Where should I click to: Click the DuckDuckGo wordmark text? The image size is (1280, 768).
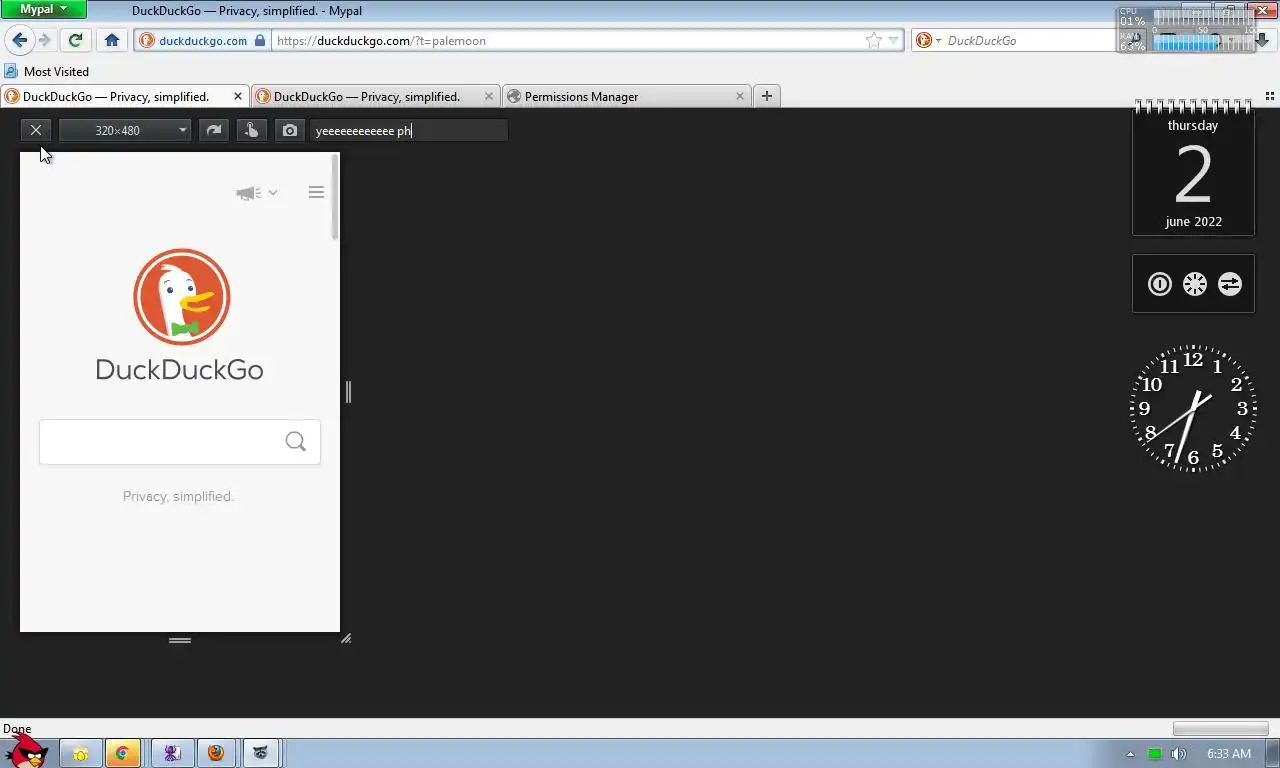click(179, 370)
